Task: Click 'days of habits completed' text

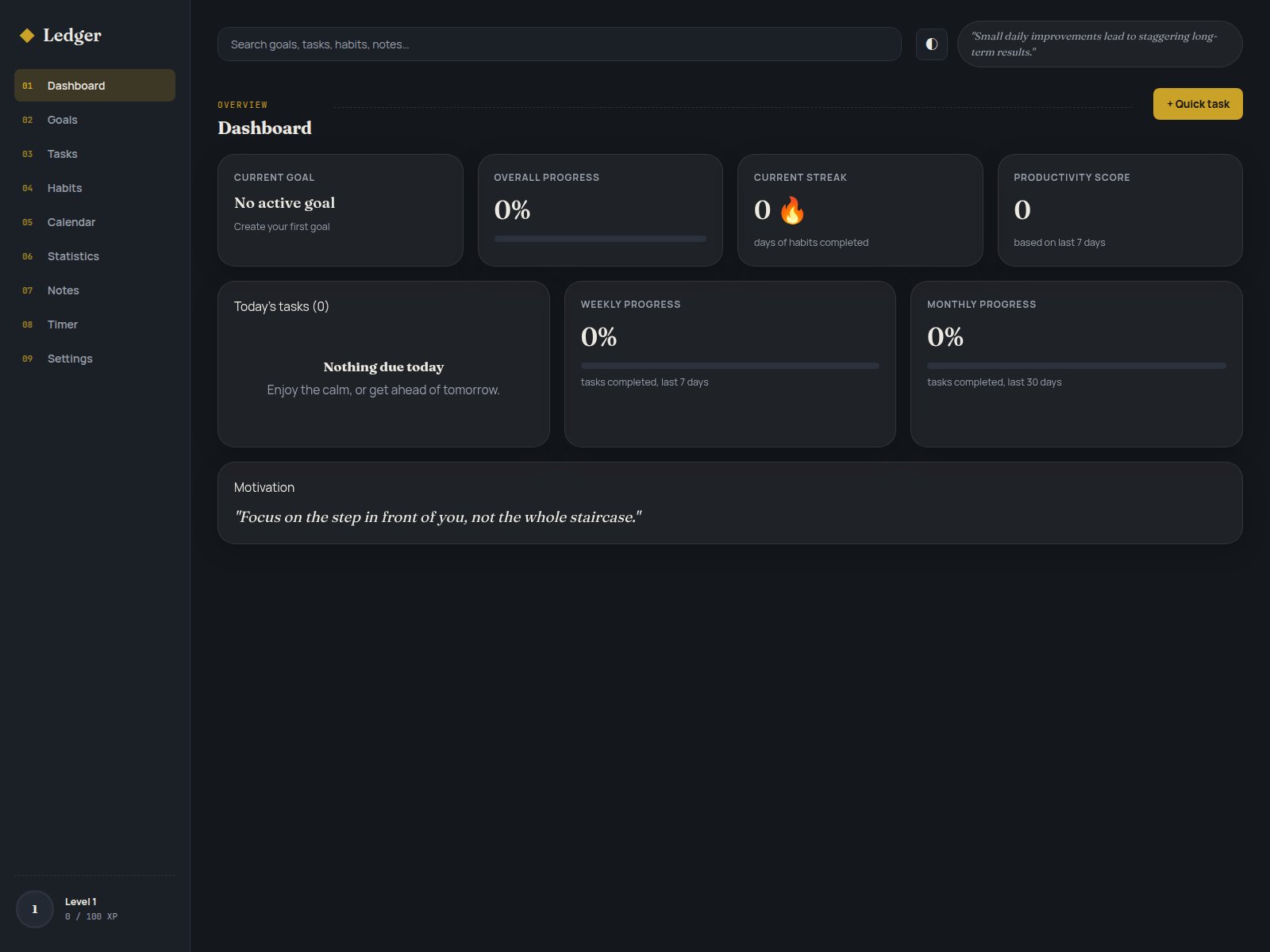Action: (810, 243)
